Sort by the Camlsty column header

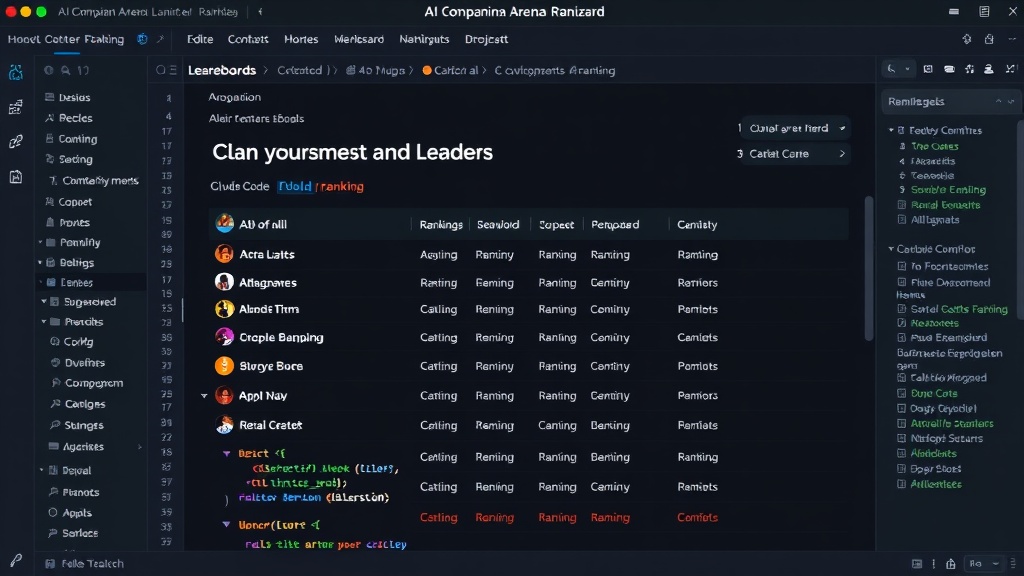click(697, 225)
